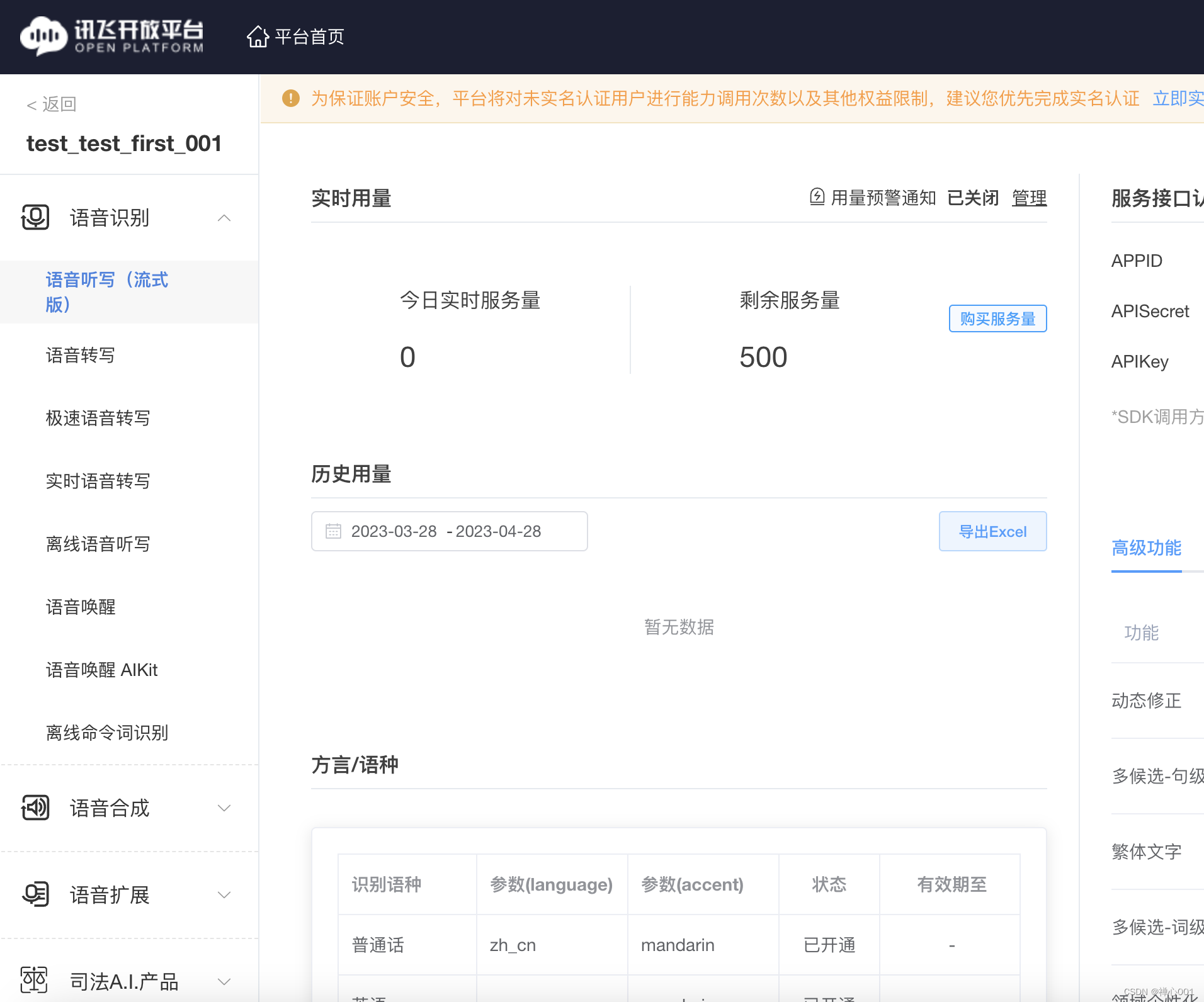Click the 语音扩展 sidebar icon
1204x1002 pixels.
pos(35,894)
